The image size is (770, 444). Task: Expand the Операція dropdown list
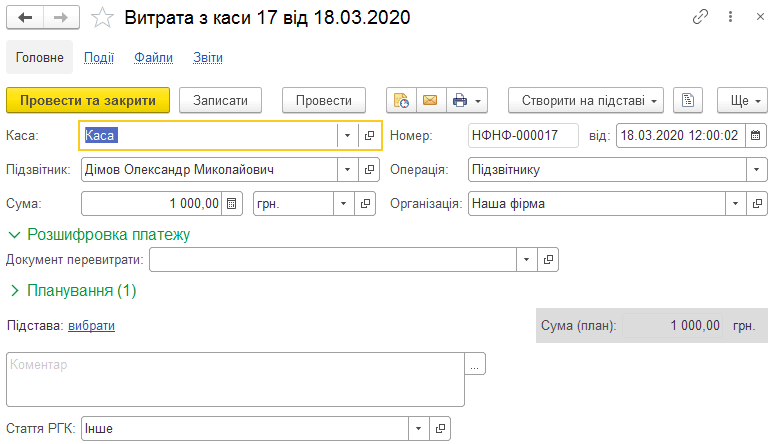click(756, 169)
